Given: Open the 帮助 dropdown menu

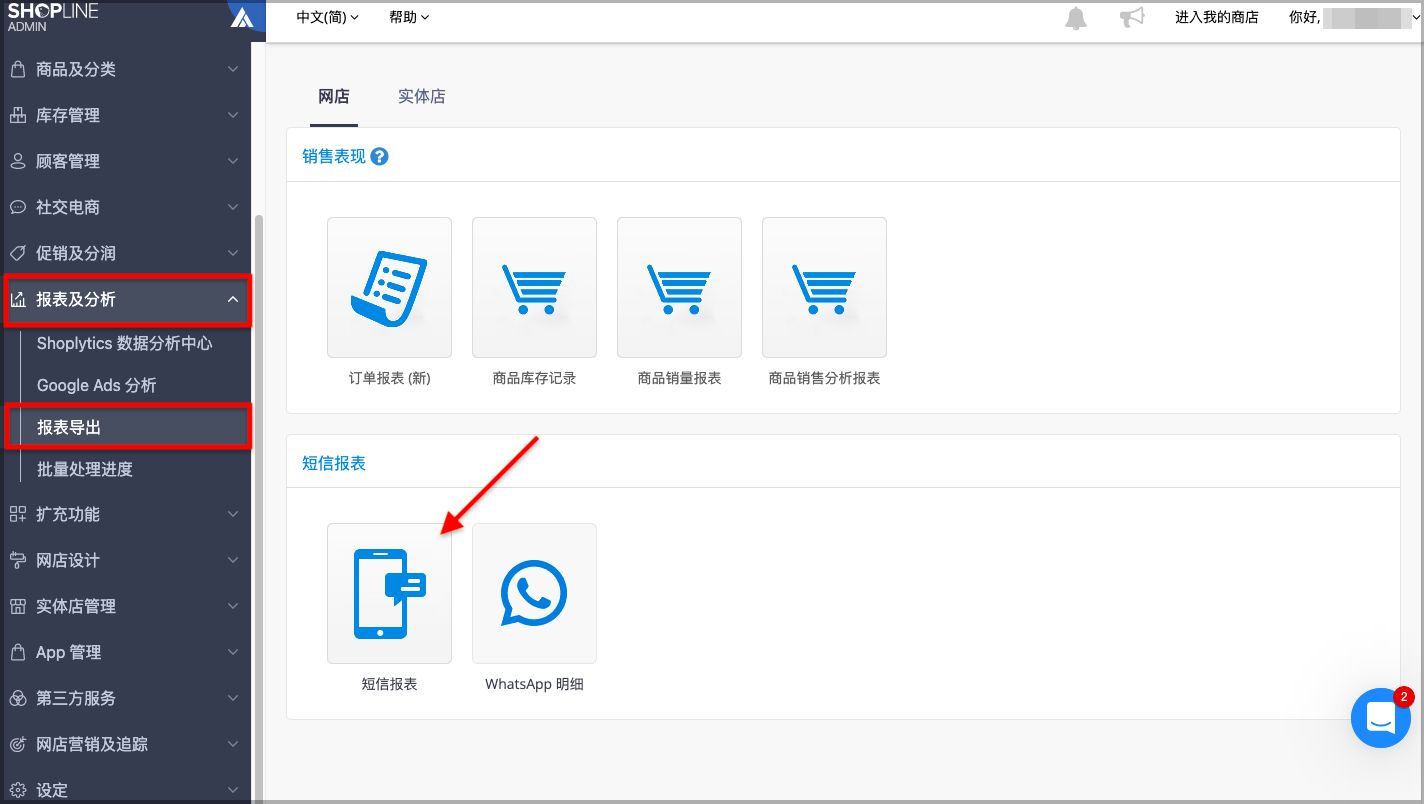Looking at the screenshot, I should pyautogui.click(x=409, y=17).
